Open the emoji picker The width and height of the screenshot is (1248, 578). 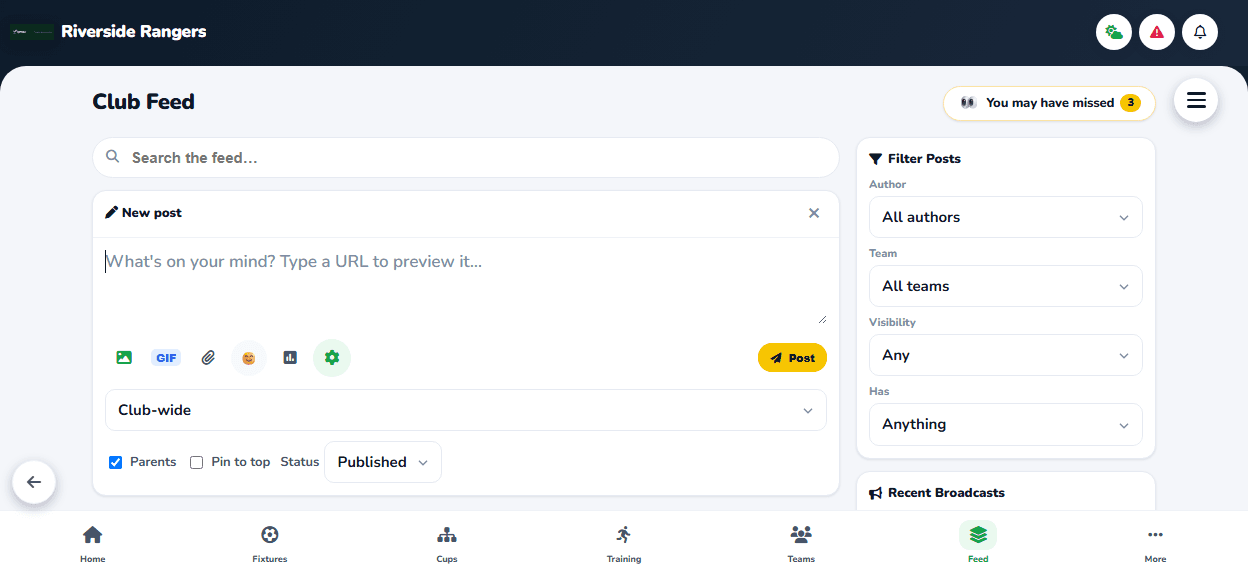coord(249,357)
